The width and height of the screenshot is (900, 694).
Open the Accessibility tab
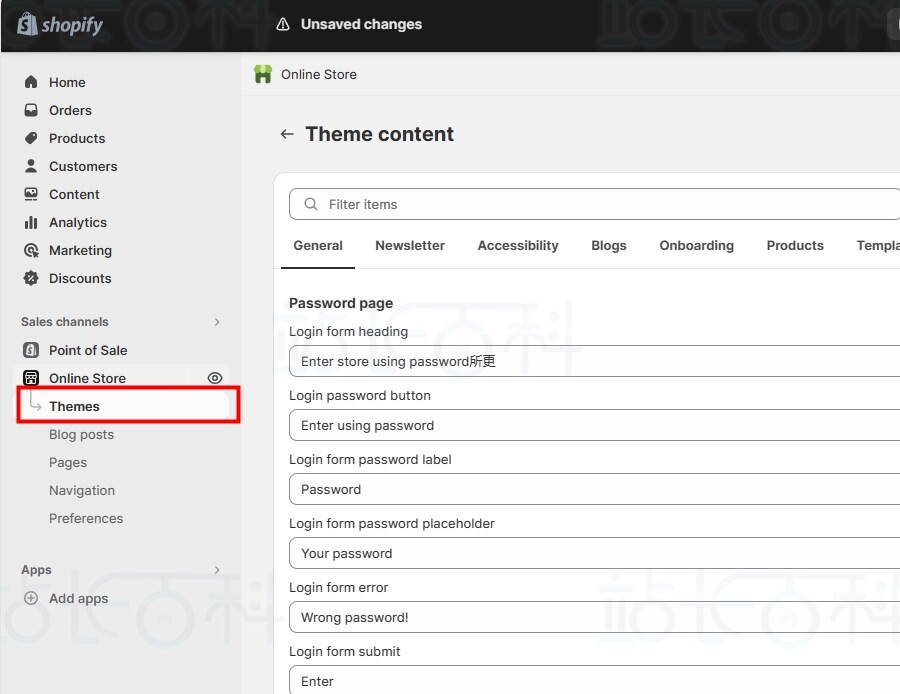coord(518,246)
